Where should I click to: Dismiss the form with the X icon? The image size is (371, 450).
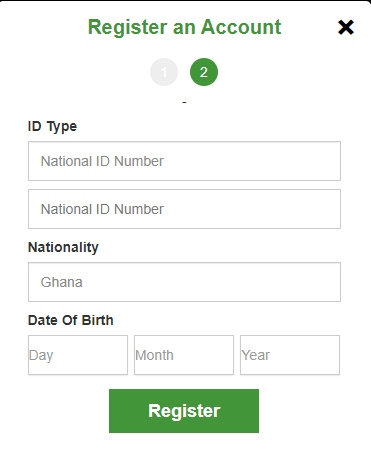(x=346, y=27)
